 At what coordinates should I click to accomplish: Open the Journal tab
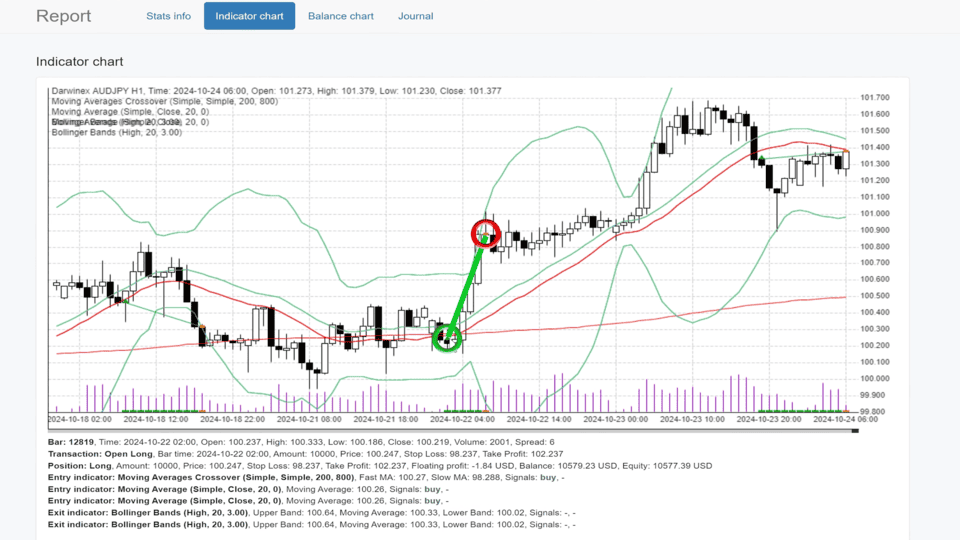(415, 16)
